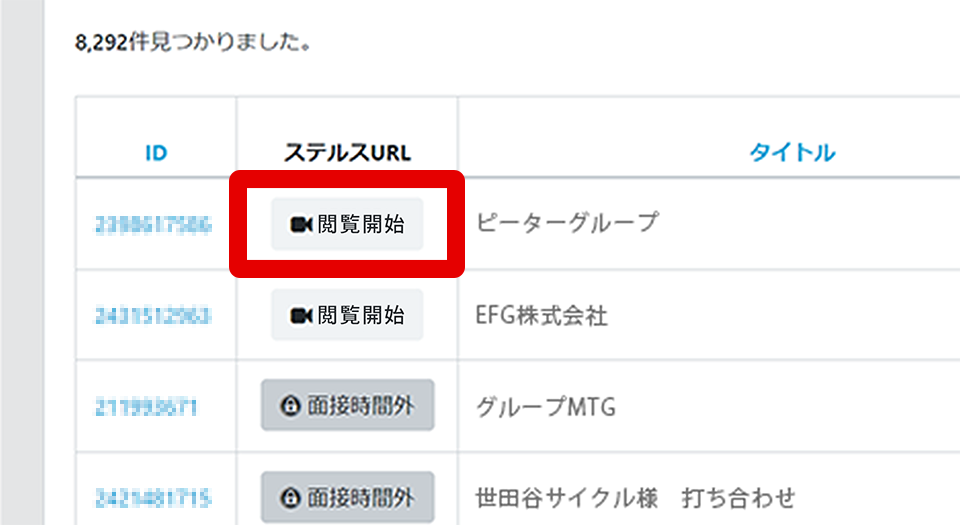Click 面接時間外 button for 世田谷サイクル様
960x525 pixels.
pos(348,497)
